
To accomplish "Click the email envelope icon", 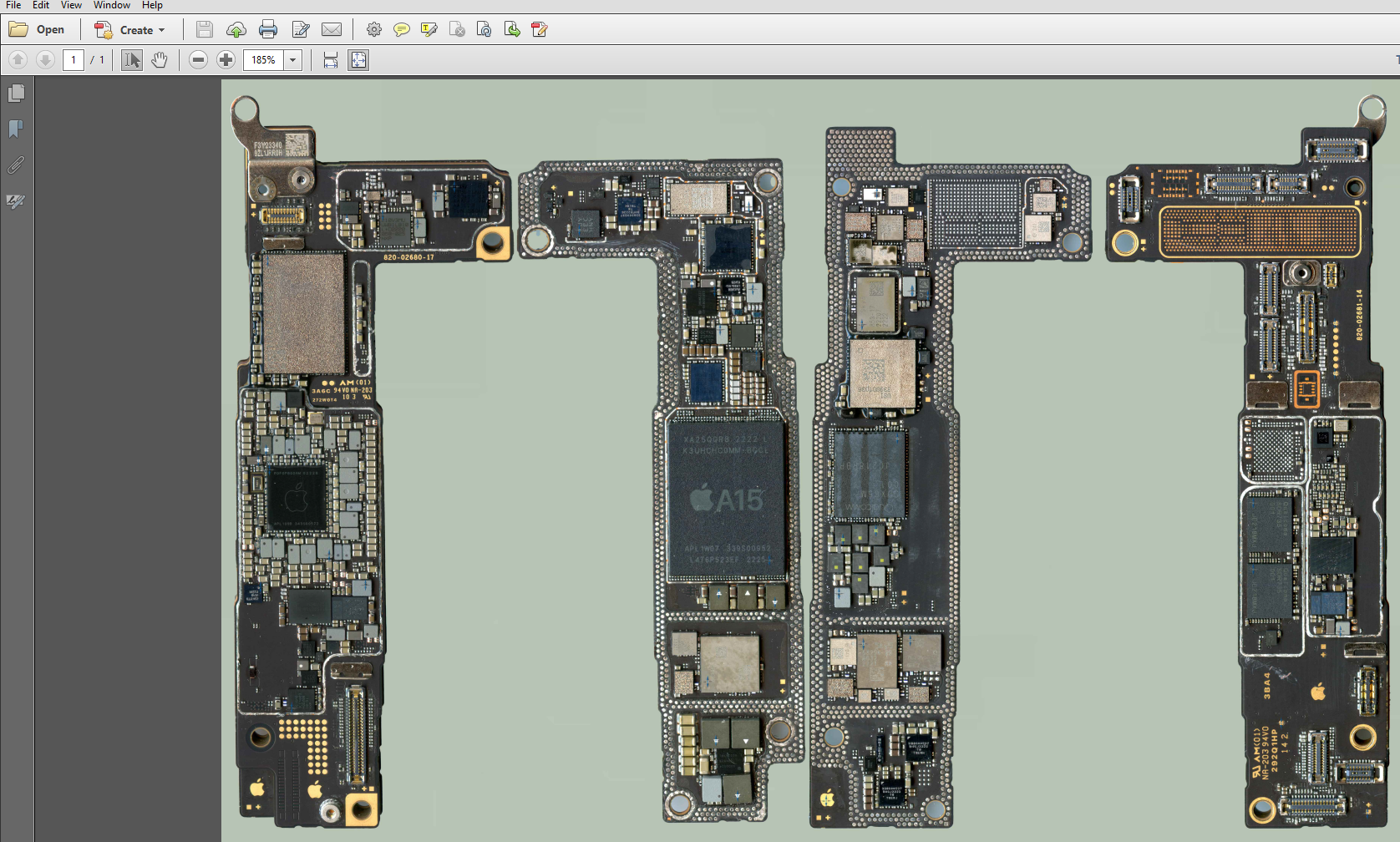I will point(332,30).
